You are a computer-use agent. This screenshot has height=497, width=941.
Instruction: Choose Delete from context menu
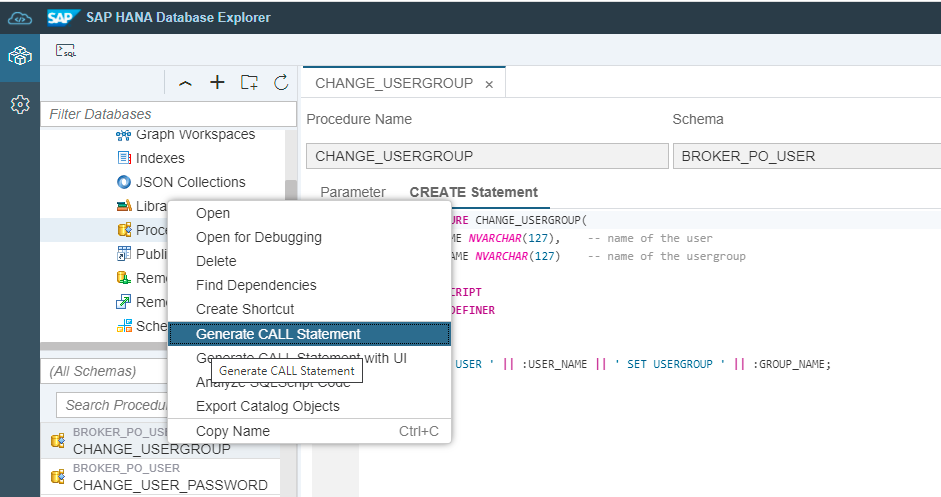(x=309, y=261)
